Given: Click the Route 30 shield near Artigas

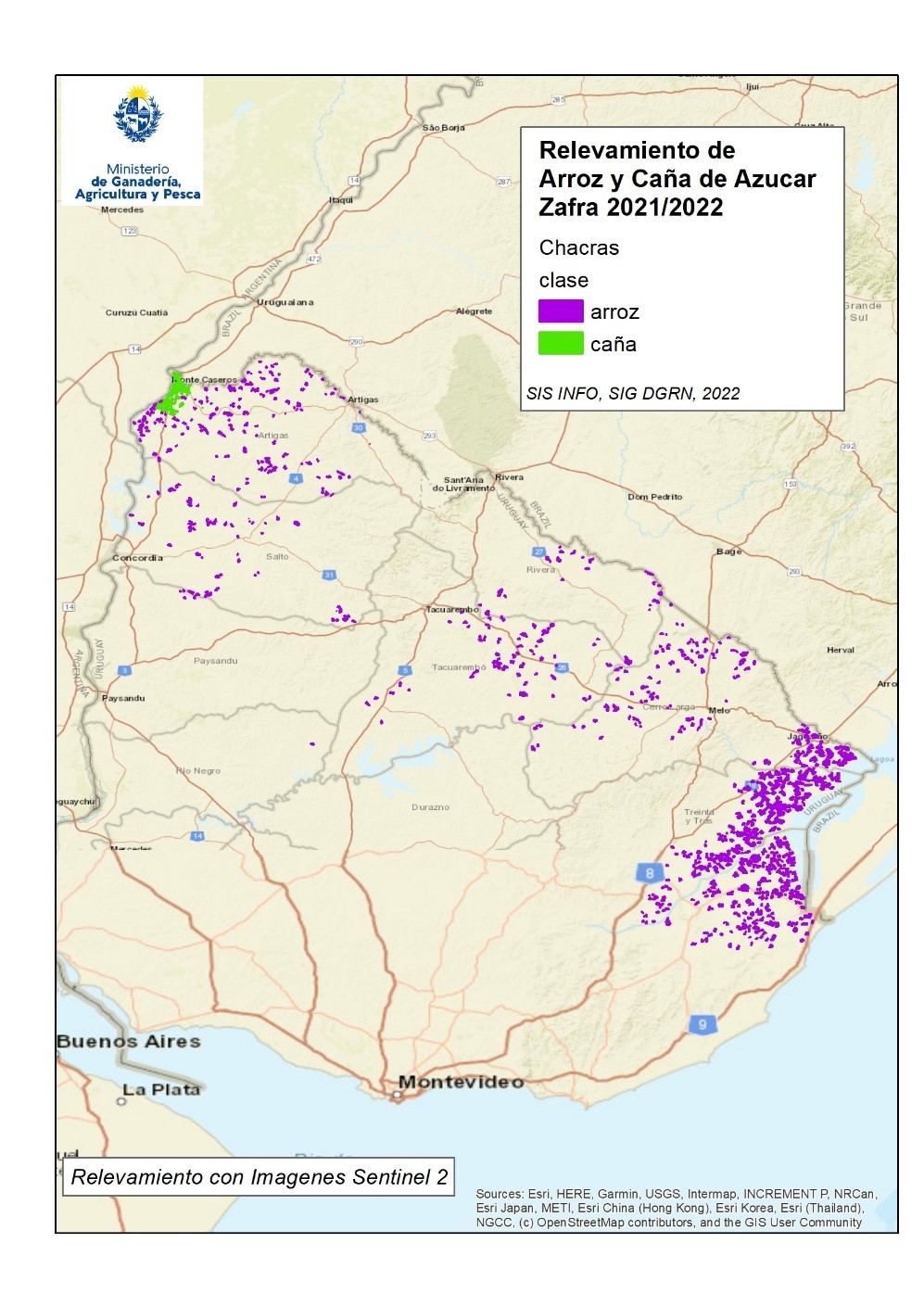Looking at the screenshot, I should [361, 427].
